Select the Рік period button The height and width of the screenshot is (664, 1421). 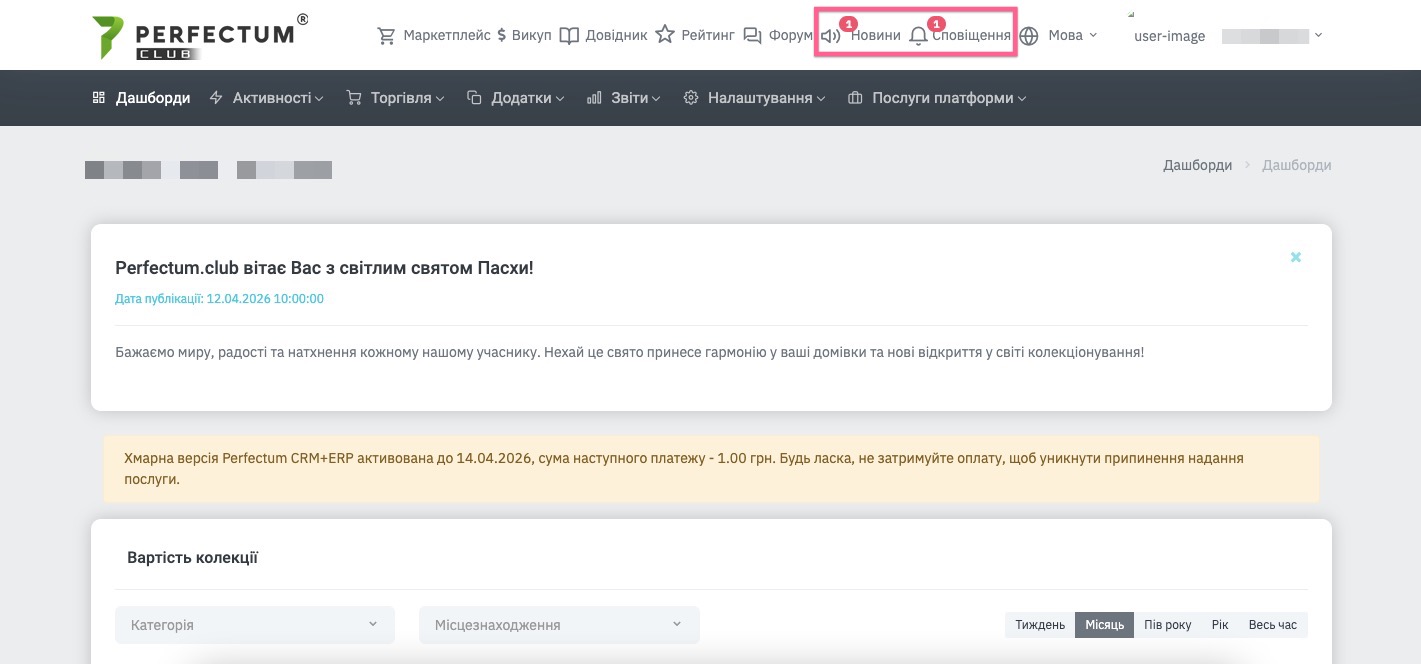[1219, 625]
